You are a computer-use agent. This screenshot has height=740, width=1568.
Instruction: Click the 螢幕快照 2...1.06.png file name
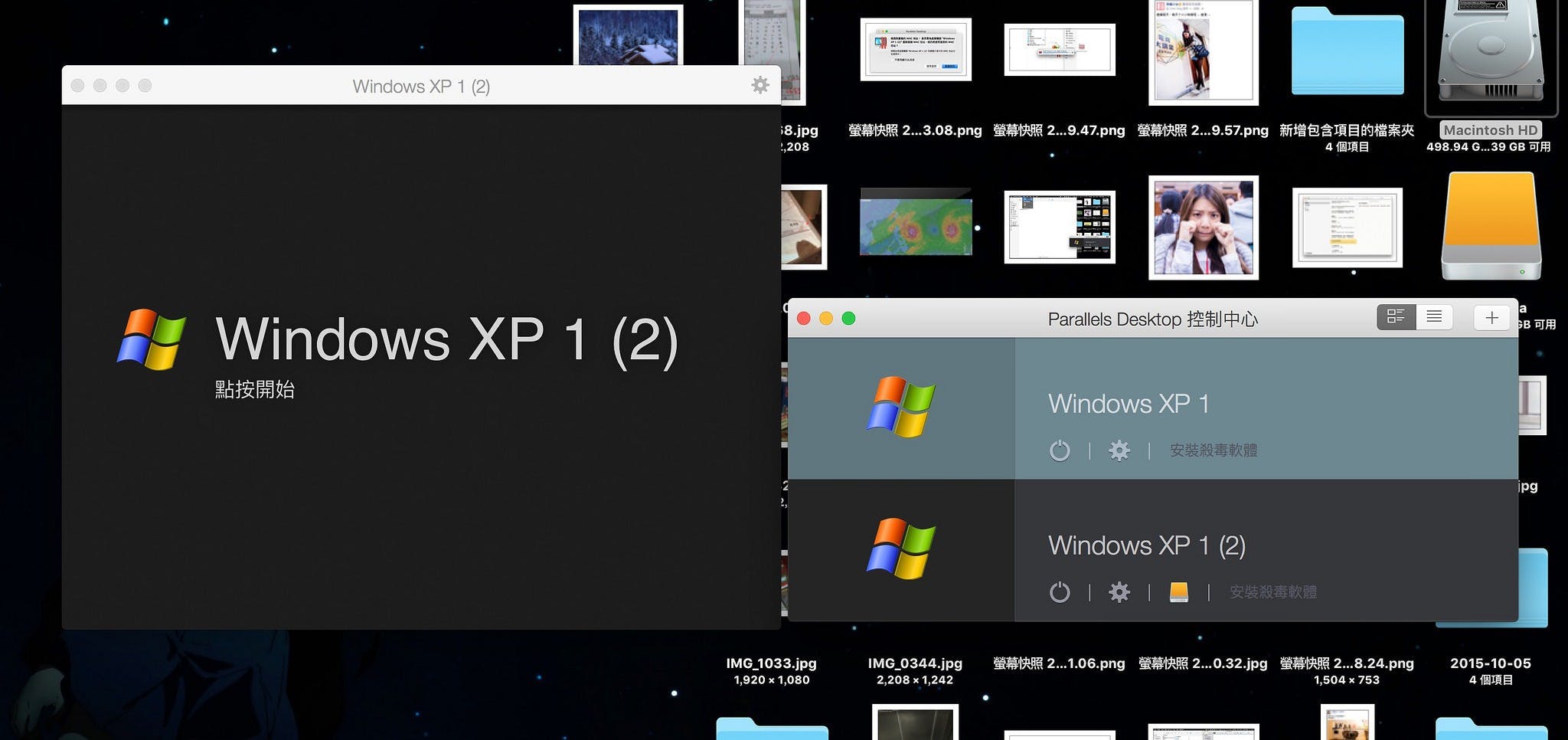(1060, 663)
